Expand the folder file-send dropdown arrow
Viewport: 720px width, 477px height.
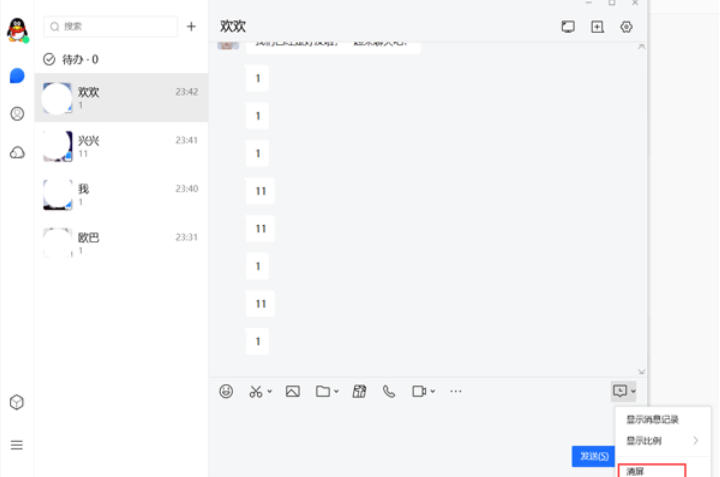point(336,392)
